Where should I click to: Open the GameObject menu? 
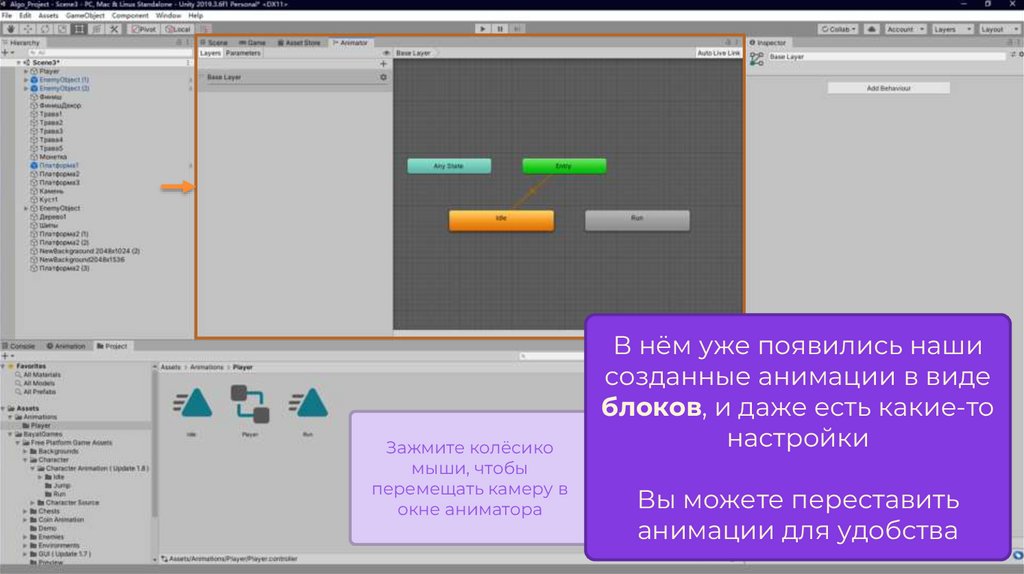tap(84, 16)
